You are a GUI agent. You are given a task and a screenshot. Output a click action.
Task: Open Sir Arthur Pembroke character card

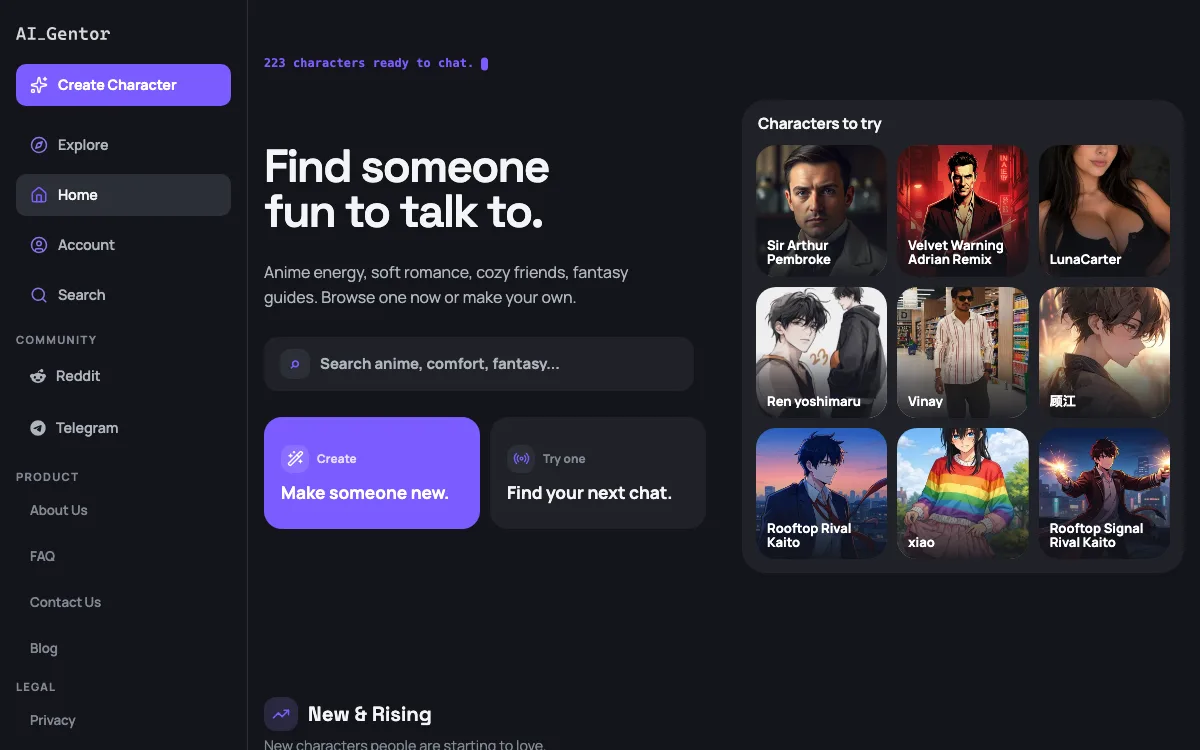coord(821,211)
